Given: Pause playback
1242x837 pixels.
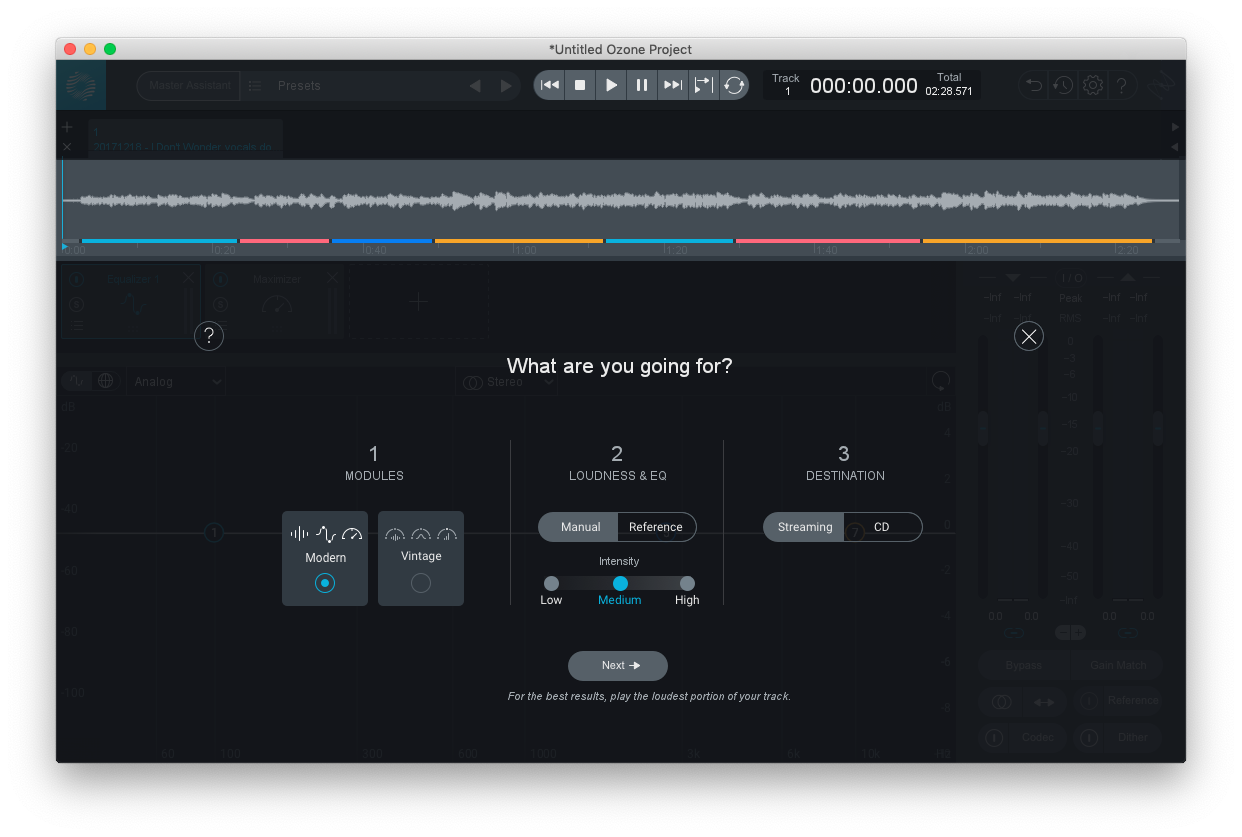Looking at the screenshot, I should point(642,85).
